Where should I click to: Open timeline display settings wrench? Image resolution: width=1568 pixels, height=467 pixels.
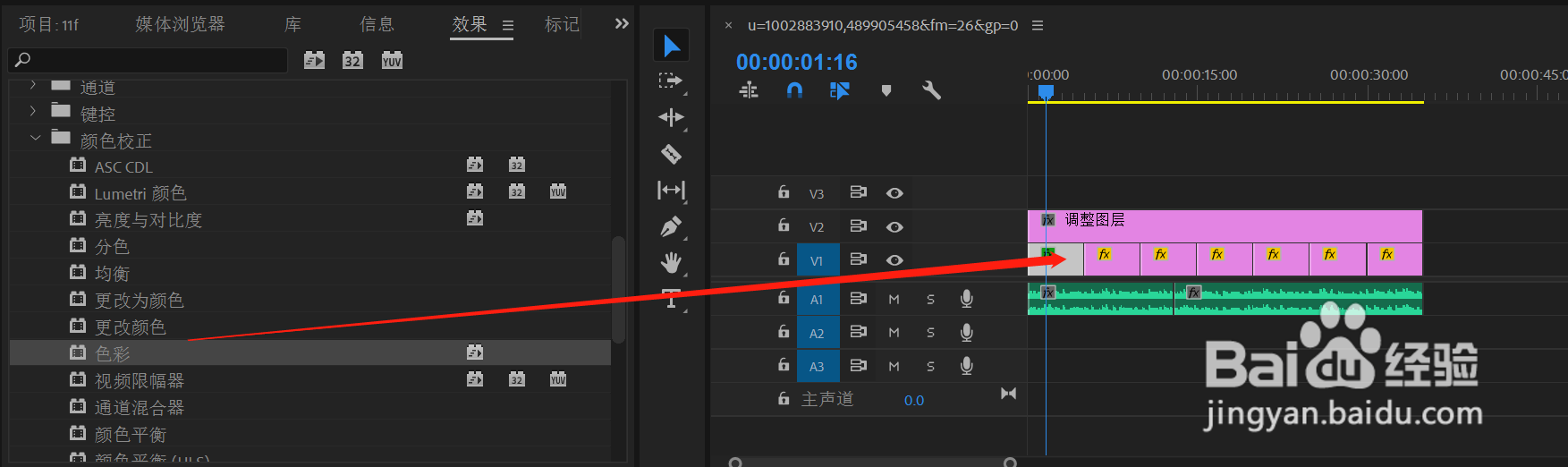pyautogui.click(x=931, y=90)
